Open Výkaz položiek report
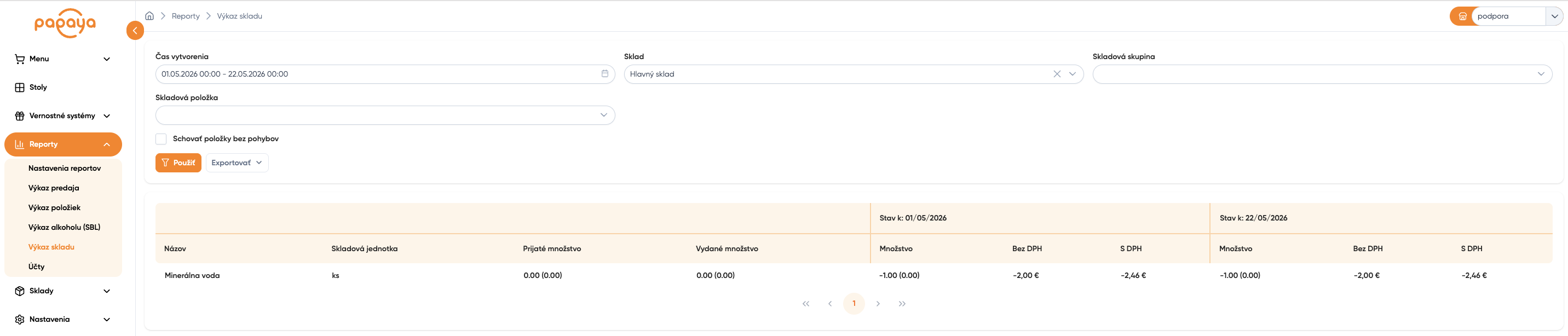 pos(54,207)
